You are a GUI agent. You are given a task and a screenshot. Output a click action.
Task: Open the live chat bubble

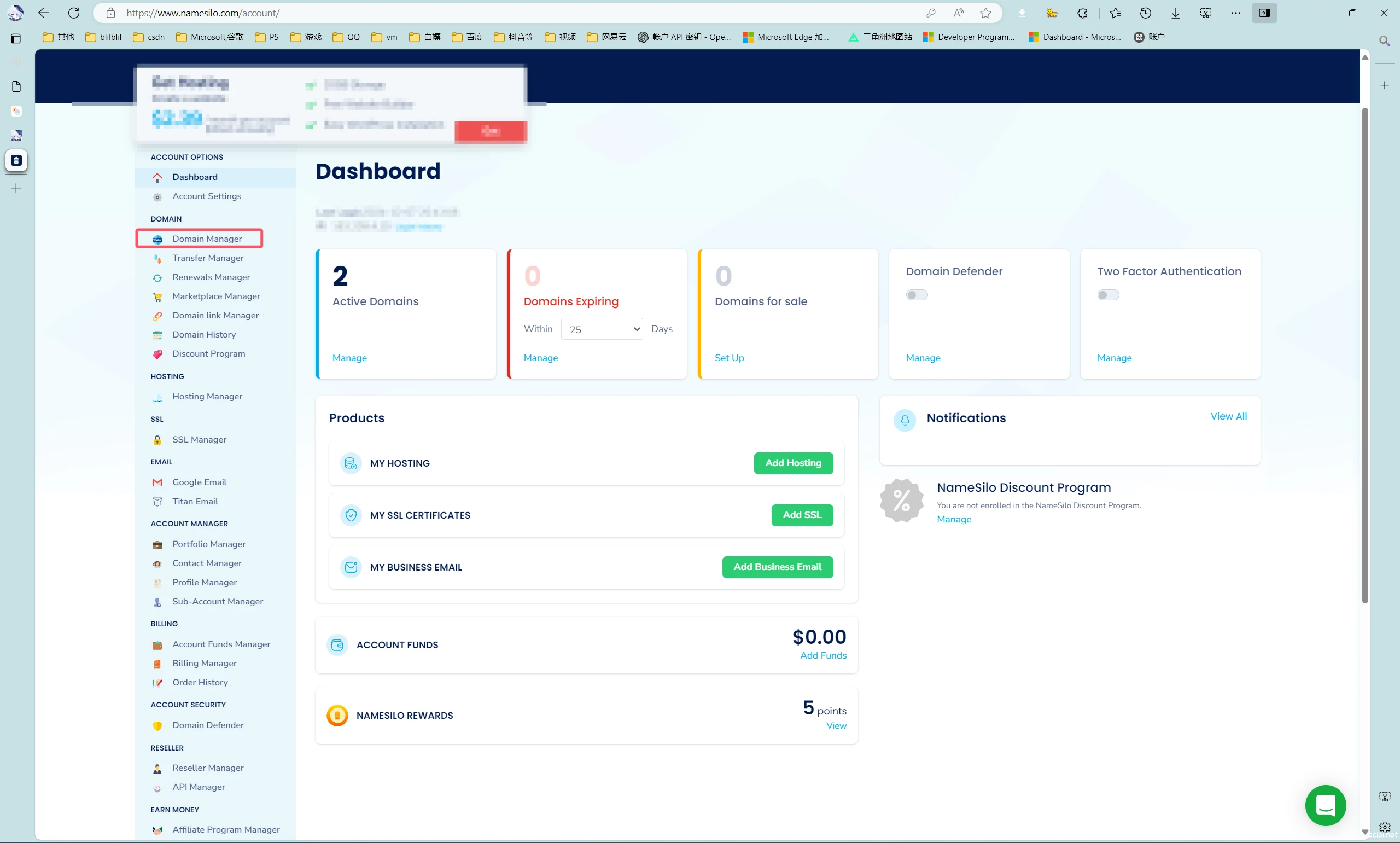(1326, 805)
